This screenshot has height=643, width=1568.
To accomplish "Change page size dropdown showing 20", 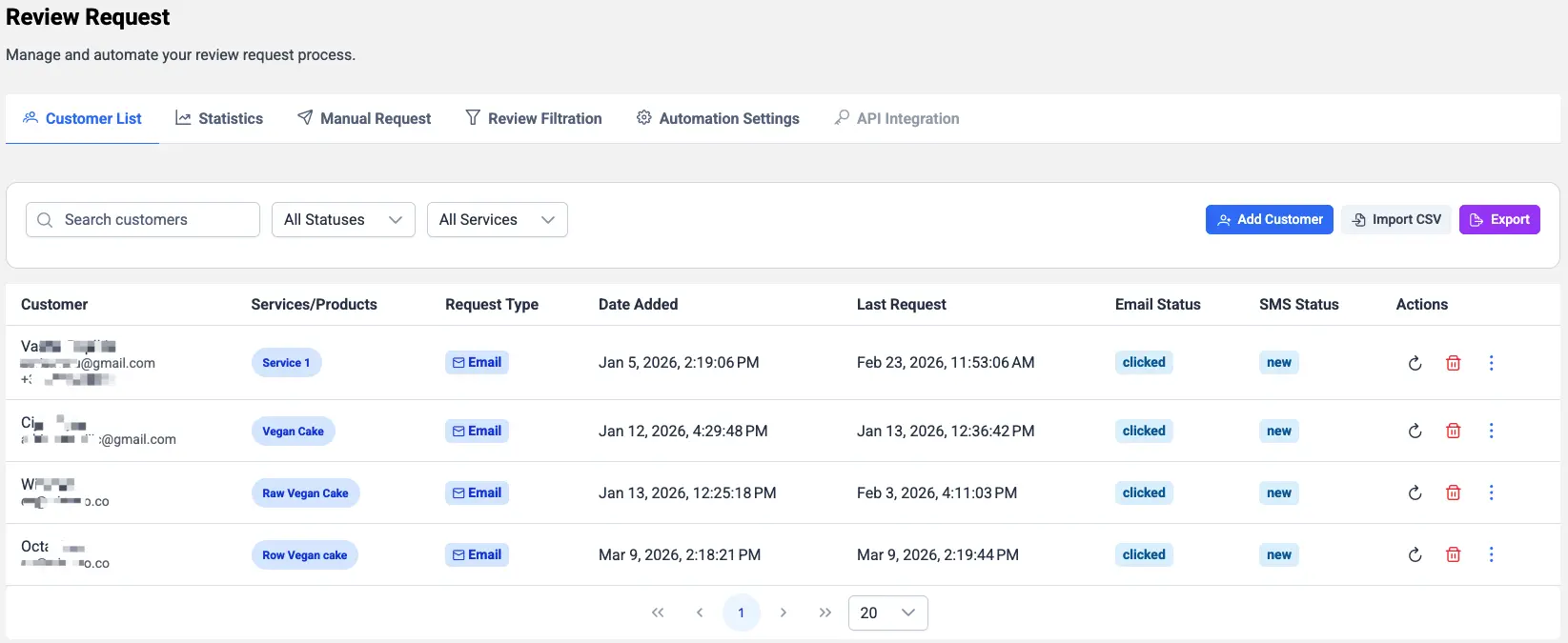I will [x=888, y=613].
